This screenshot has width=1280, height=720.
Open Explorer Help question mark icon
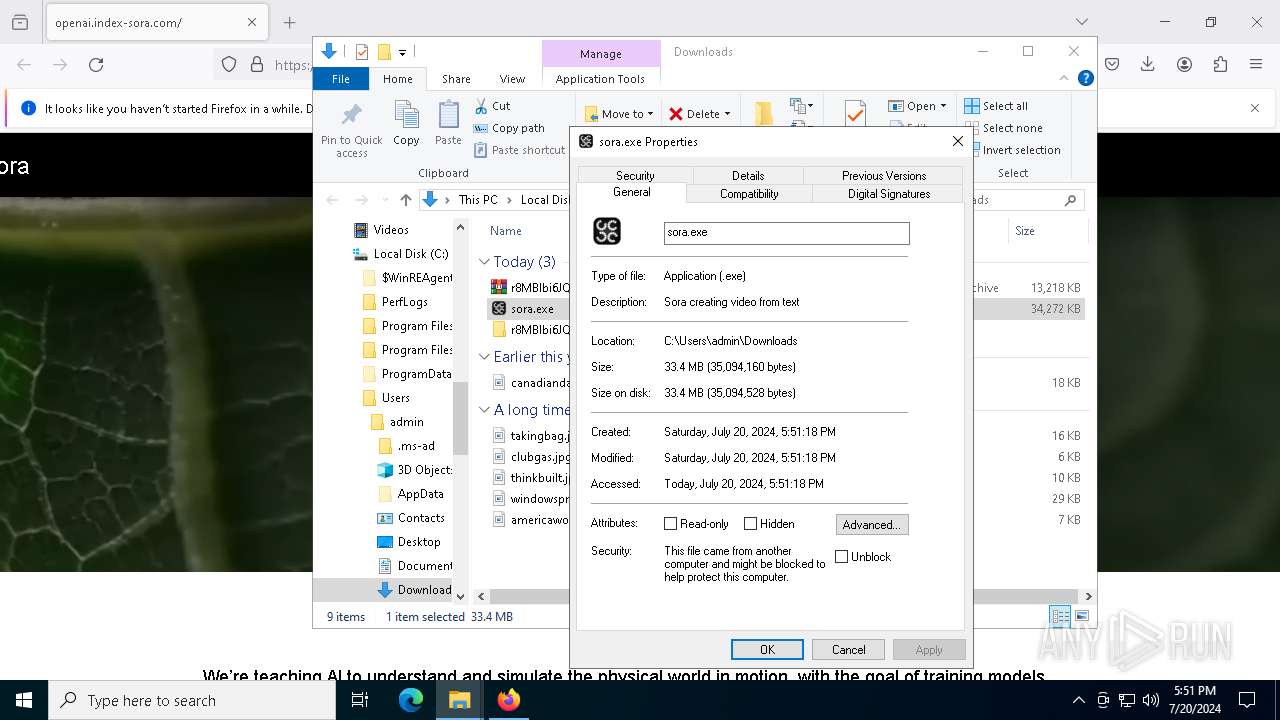1085,78
